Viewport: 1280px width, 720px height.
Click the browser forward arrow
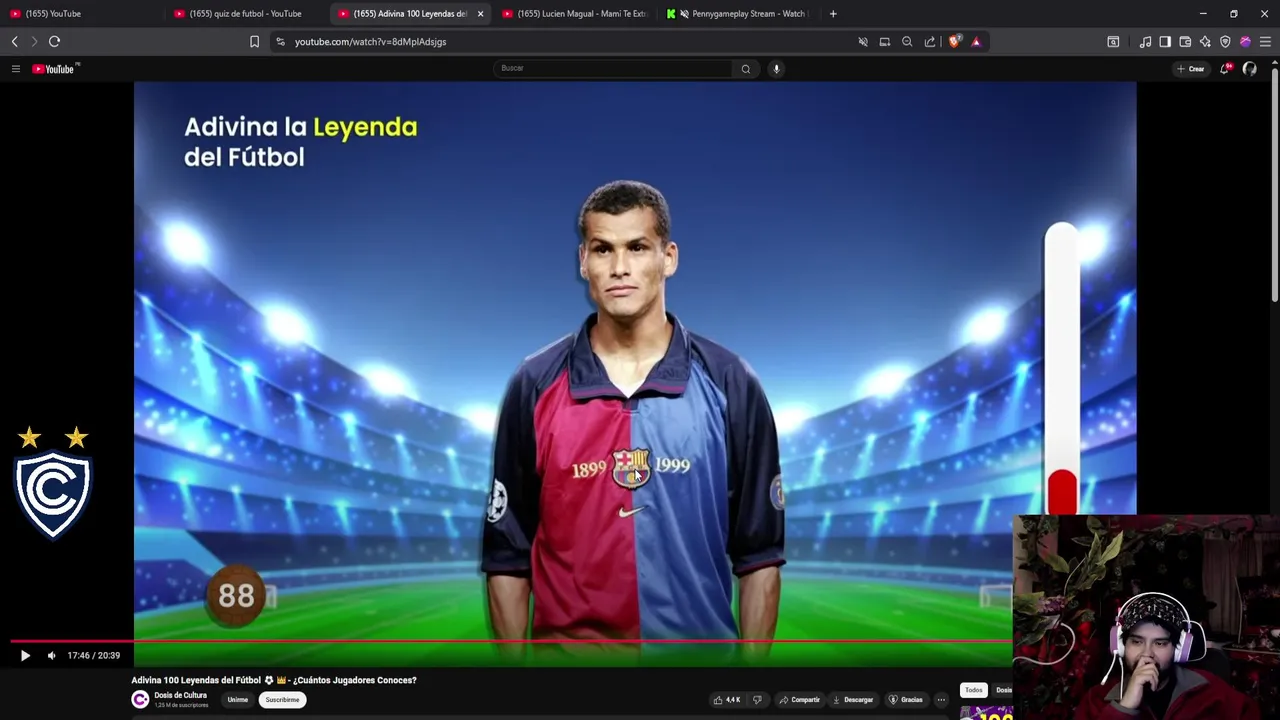[x=33, y=41]
